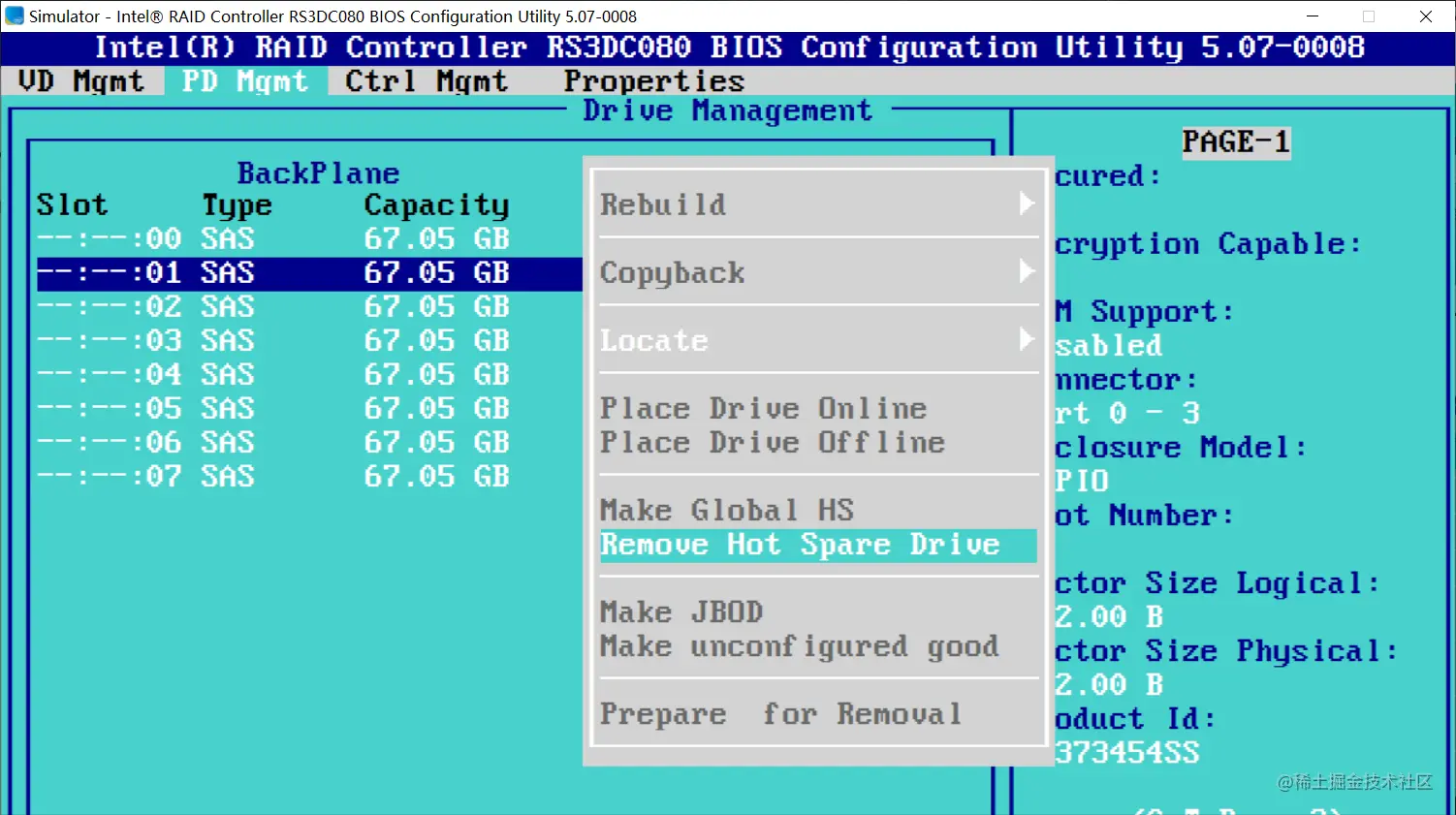The width and height of the screenshot is (1456, 815).
Task: Select the PD Mgmt tab
Action: (x=245, y=81)
